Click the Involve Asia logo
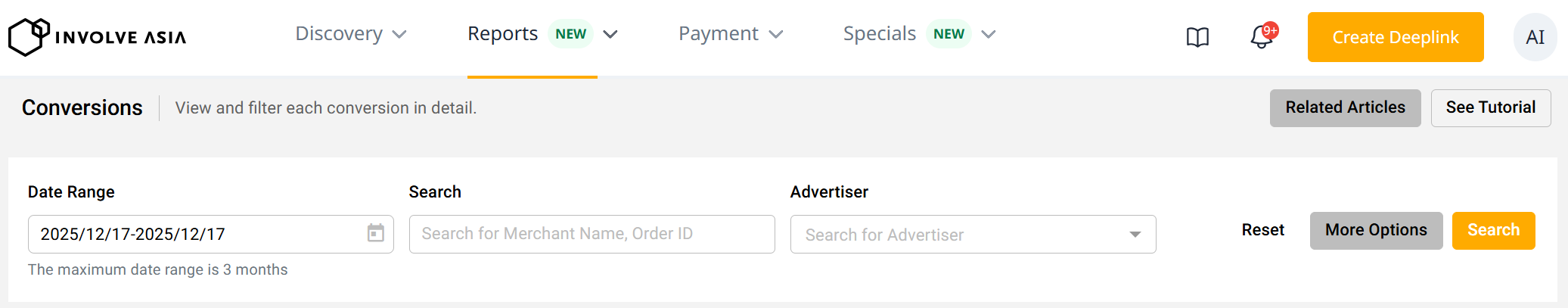 97,37
